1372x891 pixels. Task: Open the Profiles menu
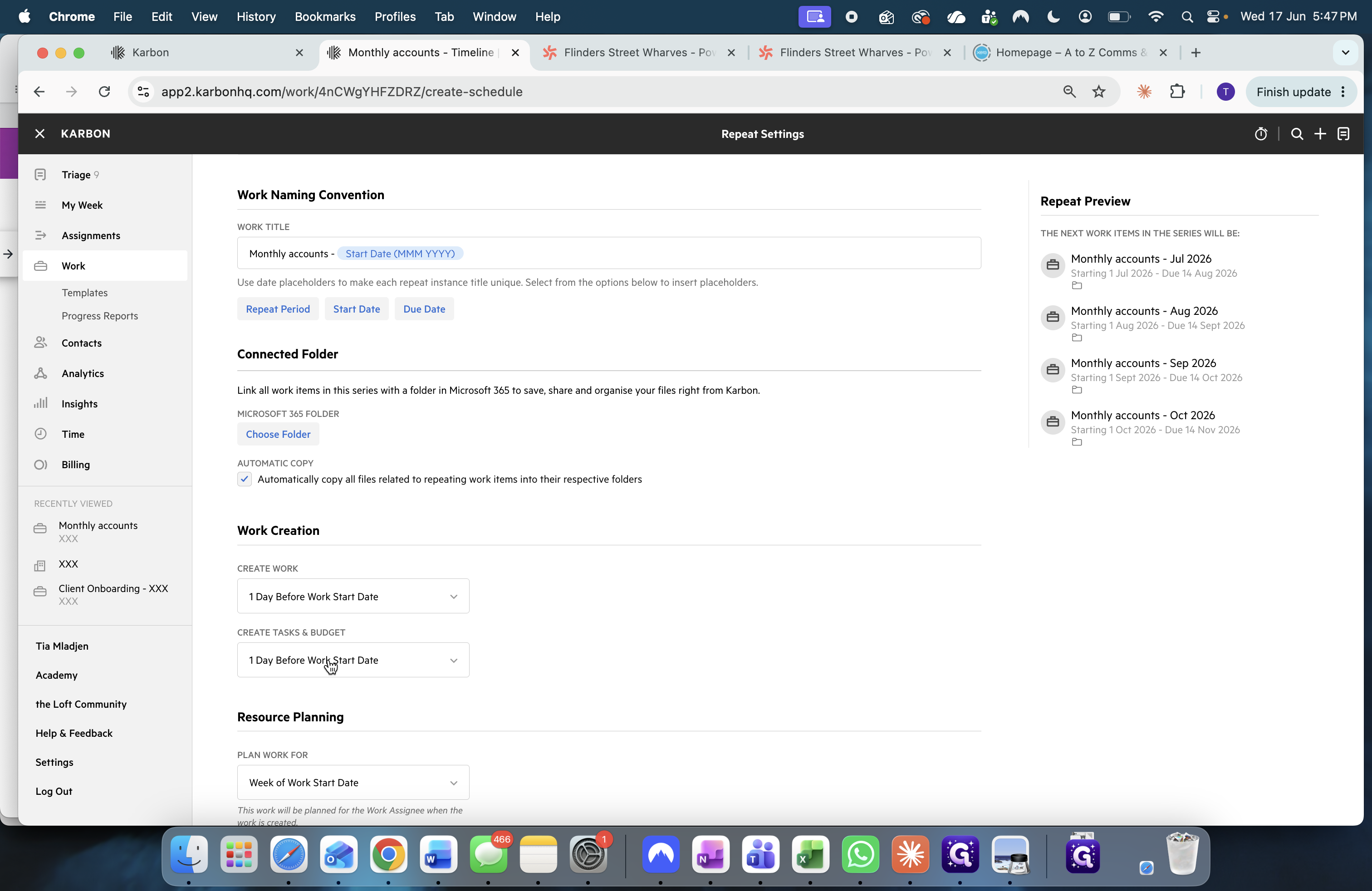395,17
